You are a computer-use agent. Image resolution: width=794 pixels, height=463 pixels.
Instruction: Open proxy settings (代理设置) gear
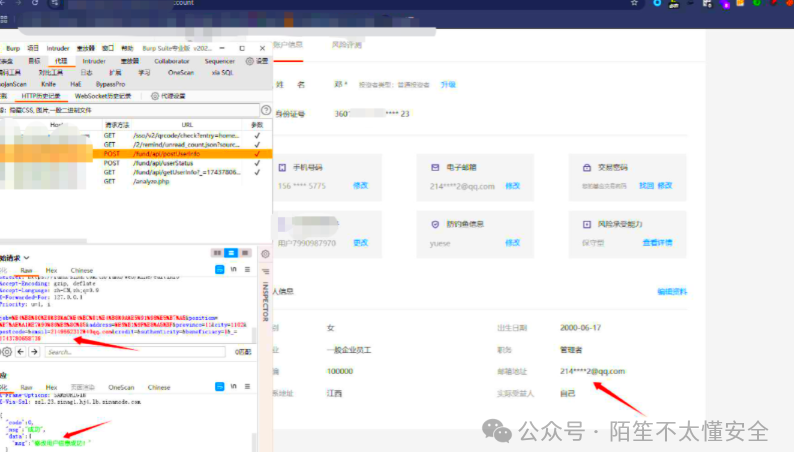pyautogui.click(x=155, y=96)
